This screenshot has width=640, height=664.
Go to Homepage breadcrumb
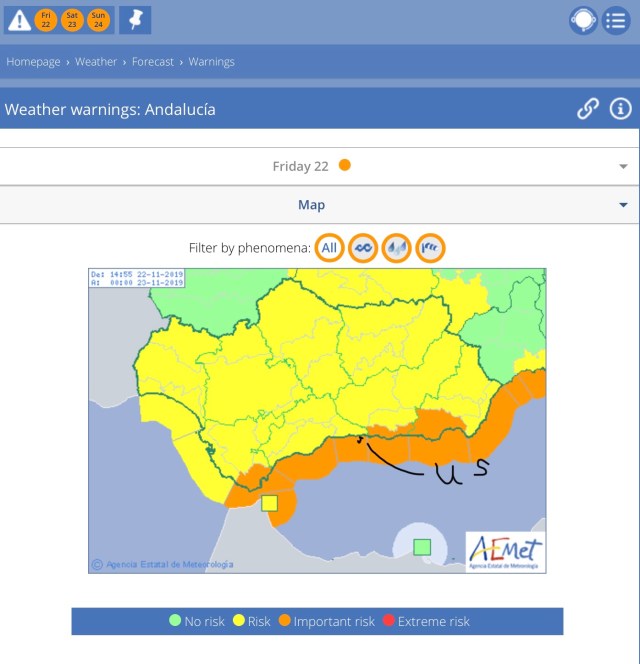tap(33, 62)
